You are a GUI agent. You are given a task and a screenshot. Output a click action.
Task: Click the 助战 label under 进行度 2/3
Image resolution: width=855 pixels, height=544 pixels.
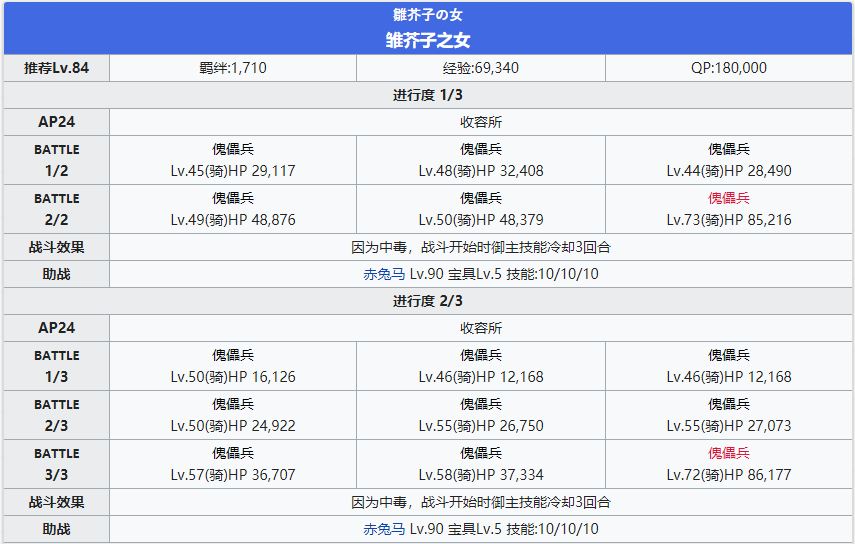(56, 529)
